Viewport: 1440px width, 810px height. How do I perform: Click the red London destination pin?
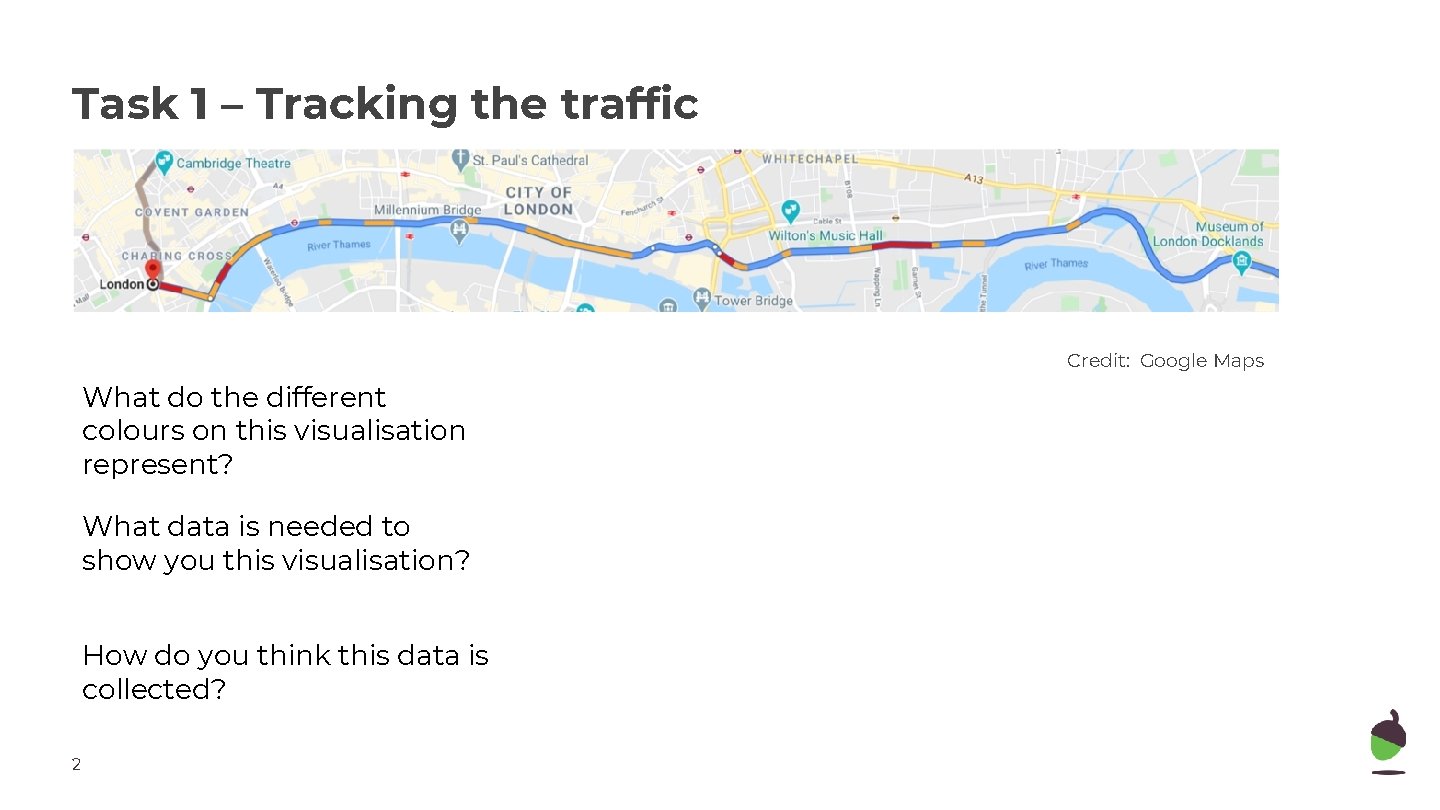[152, 270]
